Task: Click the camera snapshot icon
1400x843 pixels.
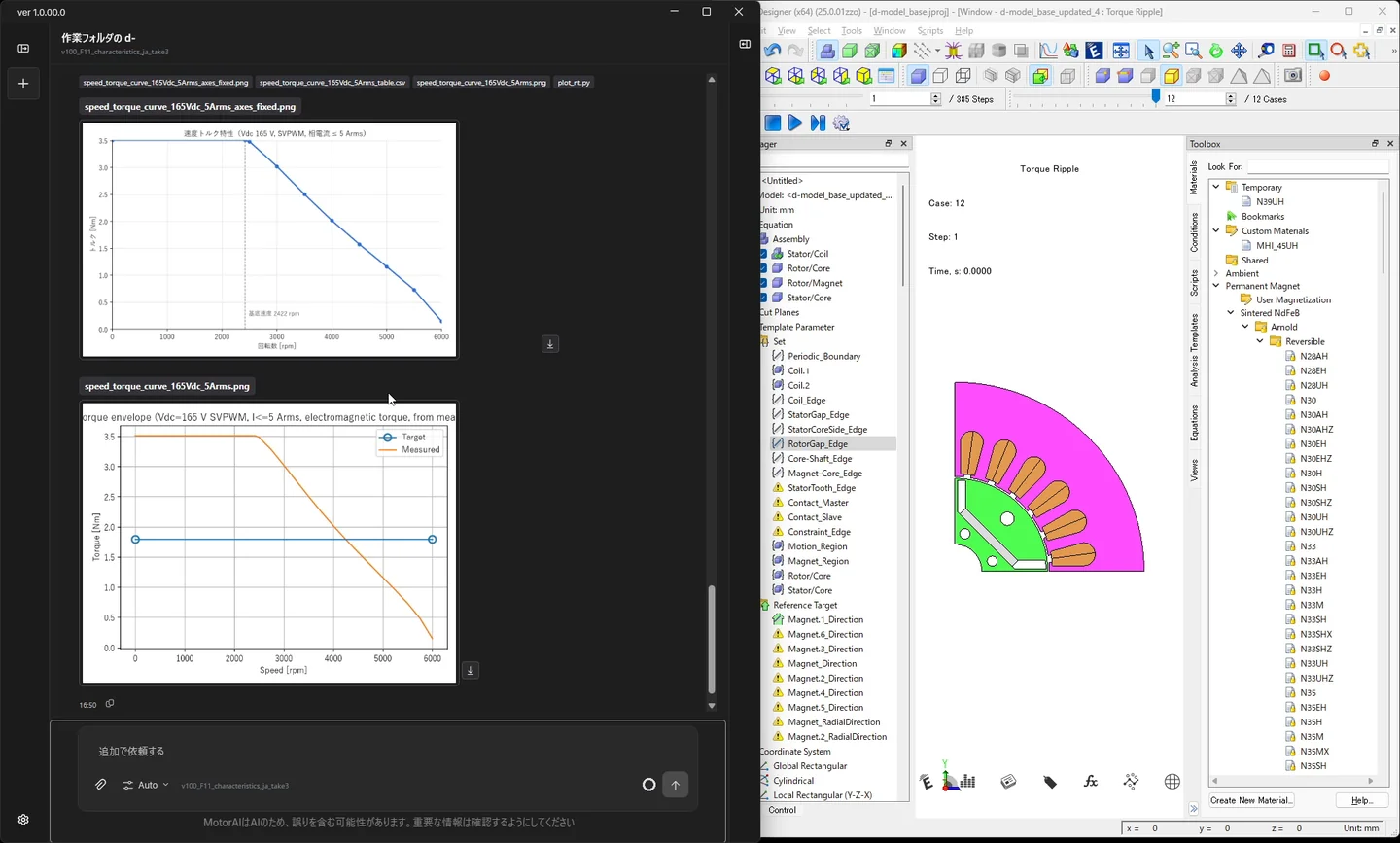Action: tap(1293, 75)
